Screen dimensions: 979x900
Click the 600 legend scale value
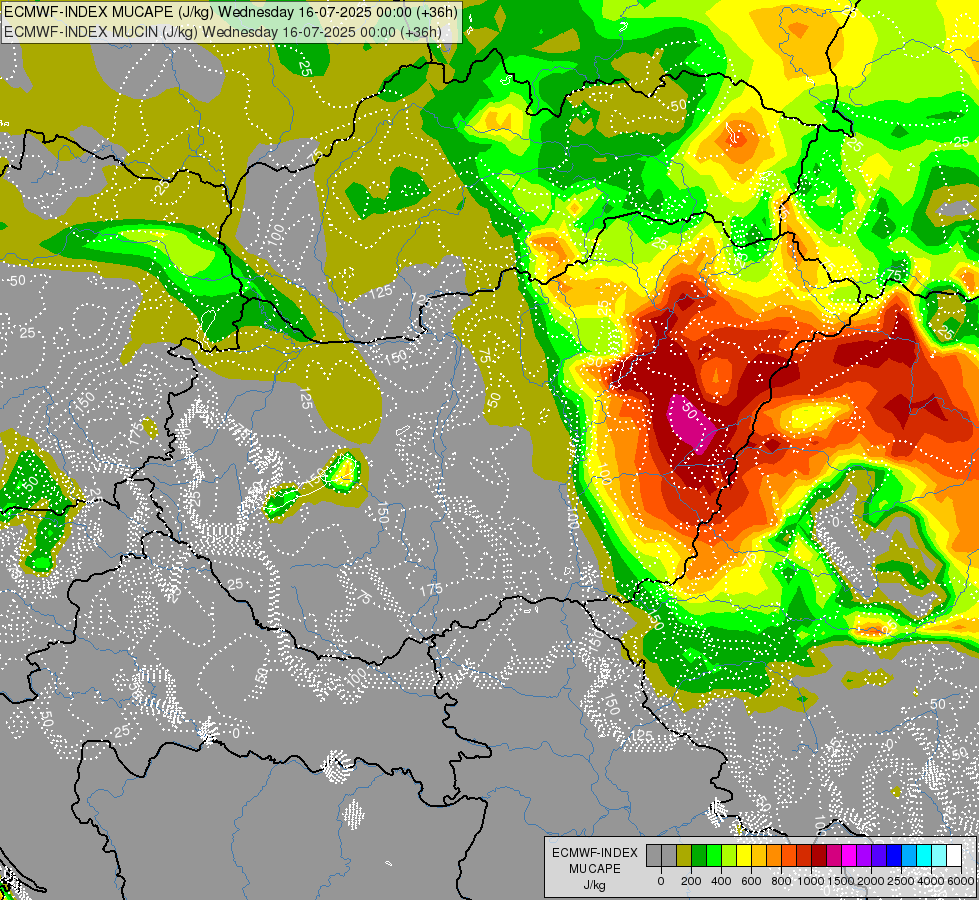tap(751, 881)
